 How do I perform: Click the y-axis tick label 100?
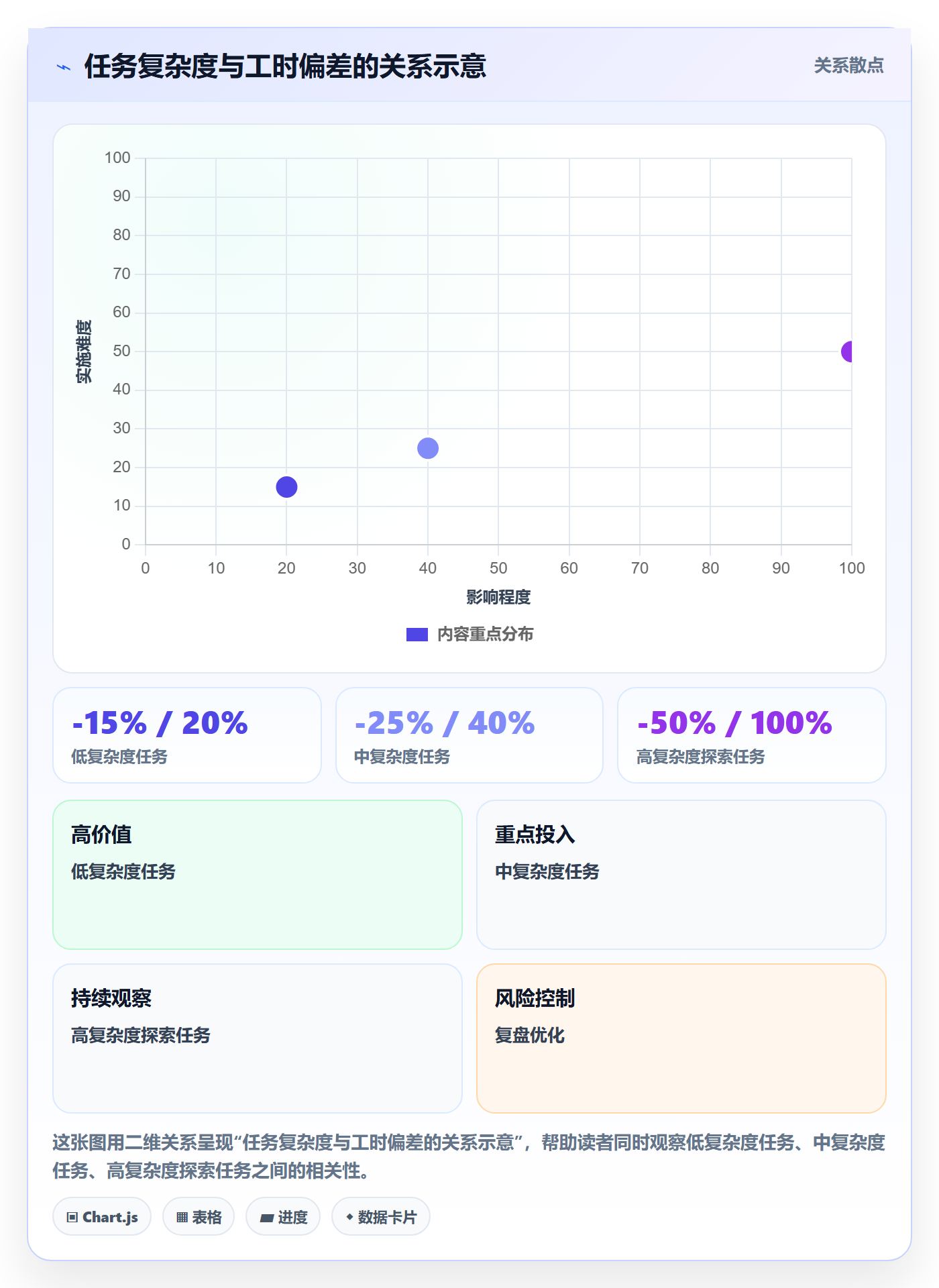(x=117, y=158)
